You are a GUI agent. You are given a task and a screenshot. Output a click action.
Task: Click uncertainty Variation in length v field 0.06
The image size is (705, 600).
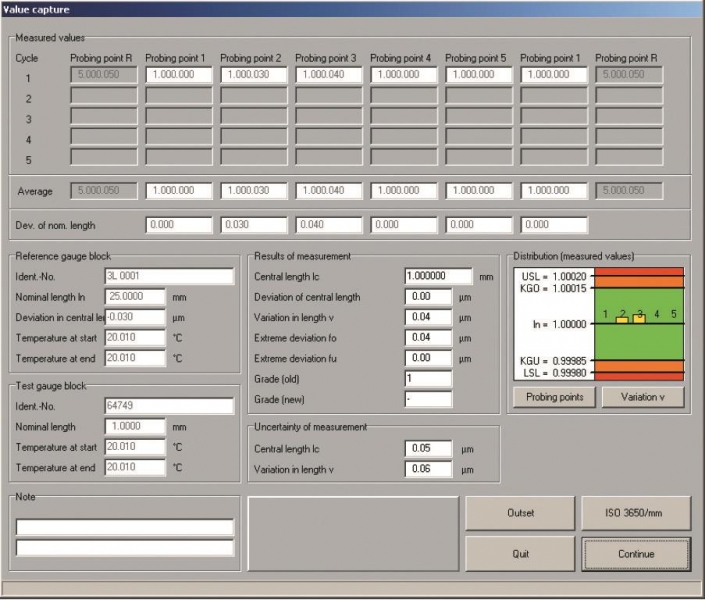coord(428,469)
